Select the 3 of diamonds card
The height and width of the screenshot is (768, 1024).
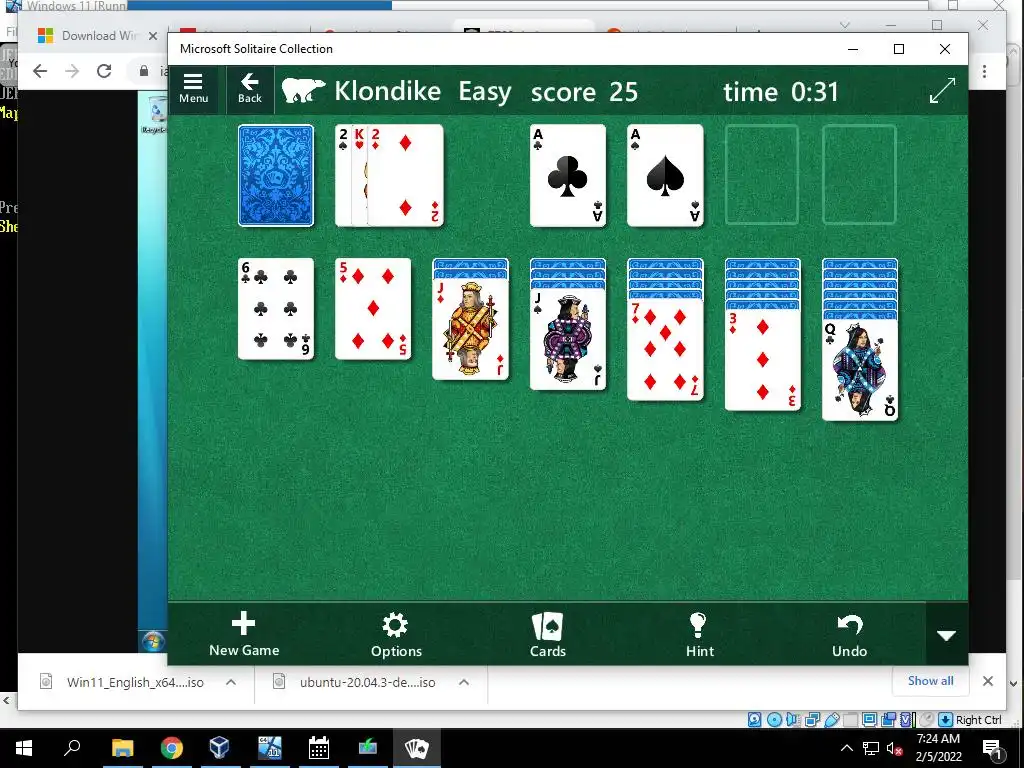762,360
